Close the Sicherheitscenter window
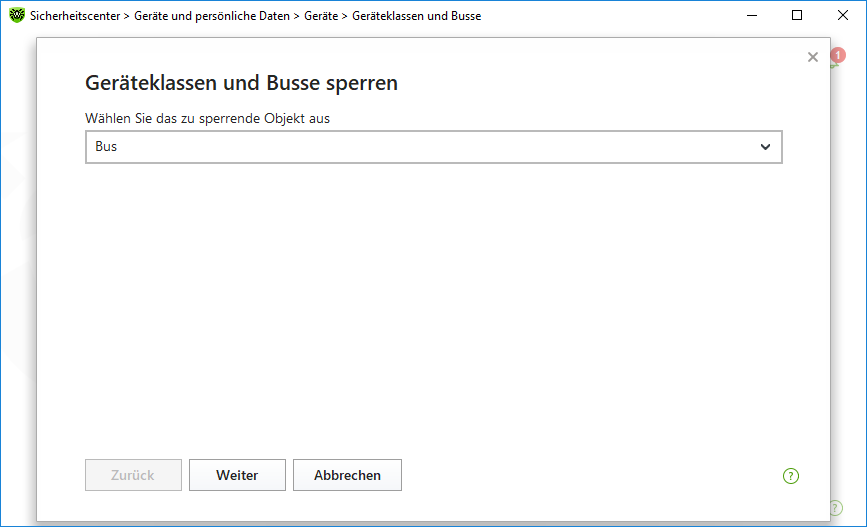Screen dimensions: 867x527 pos(843,15)
